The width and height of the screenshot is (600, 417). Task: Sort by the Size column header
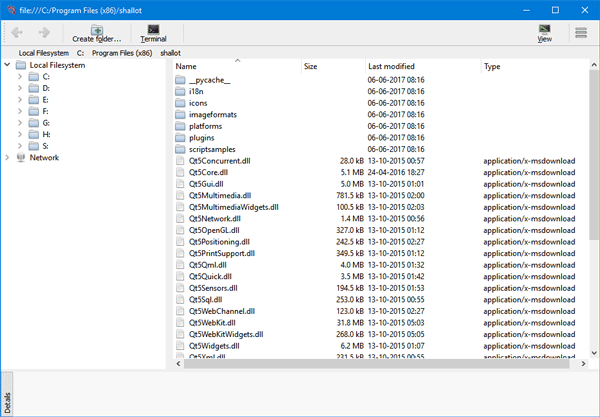click(x=311, y=66)
